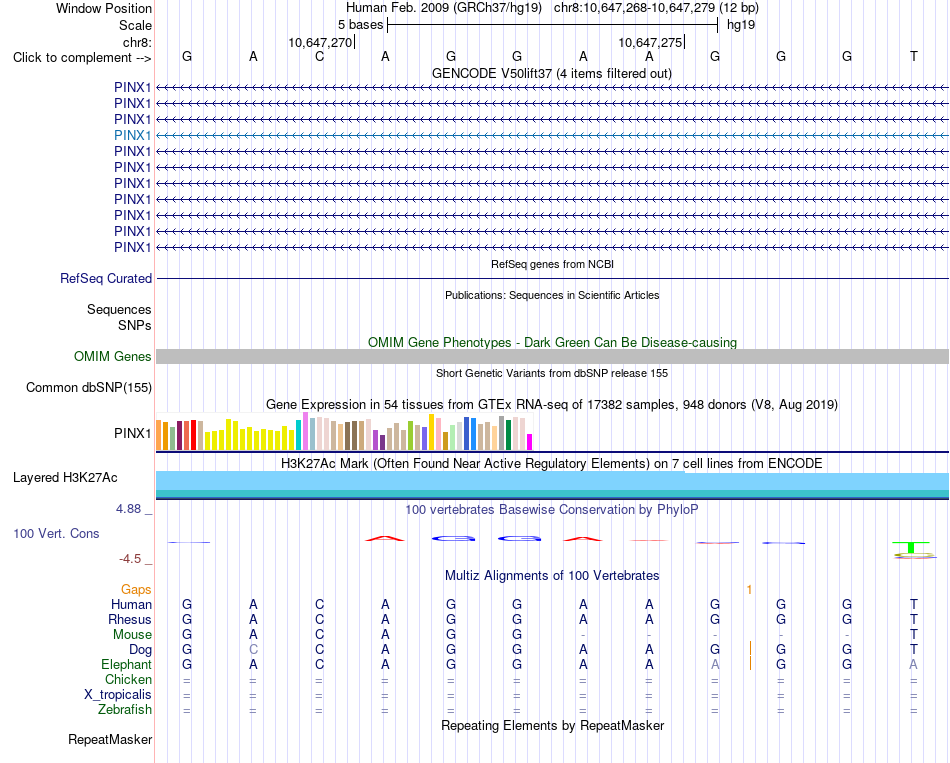Click the orange gap number '1' in Gaps row
The width and height of the screenshot is (950, 763).
pos(749,590)
